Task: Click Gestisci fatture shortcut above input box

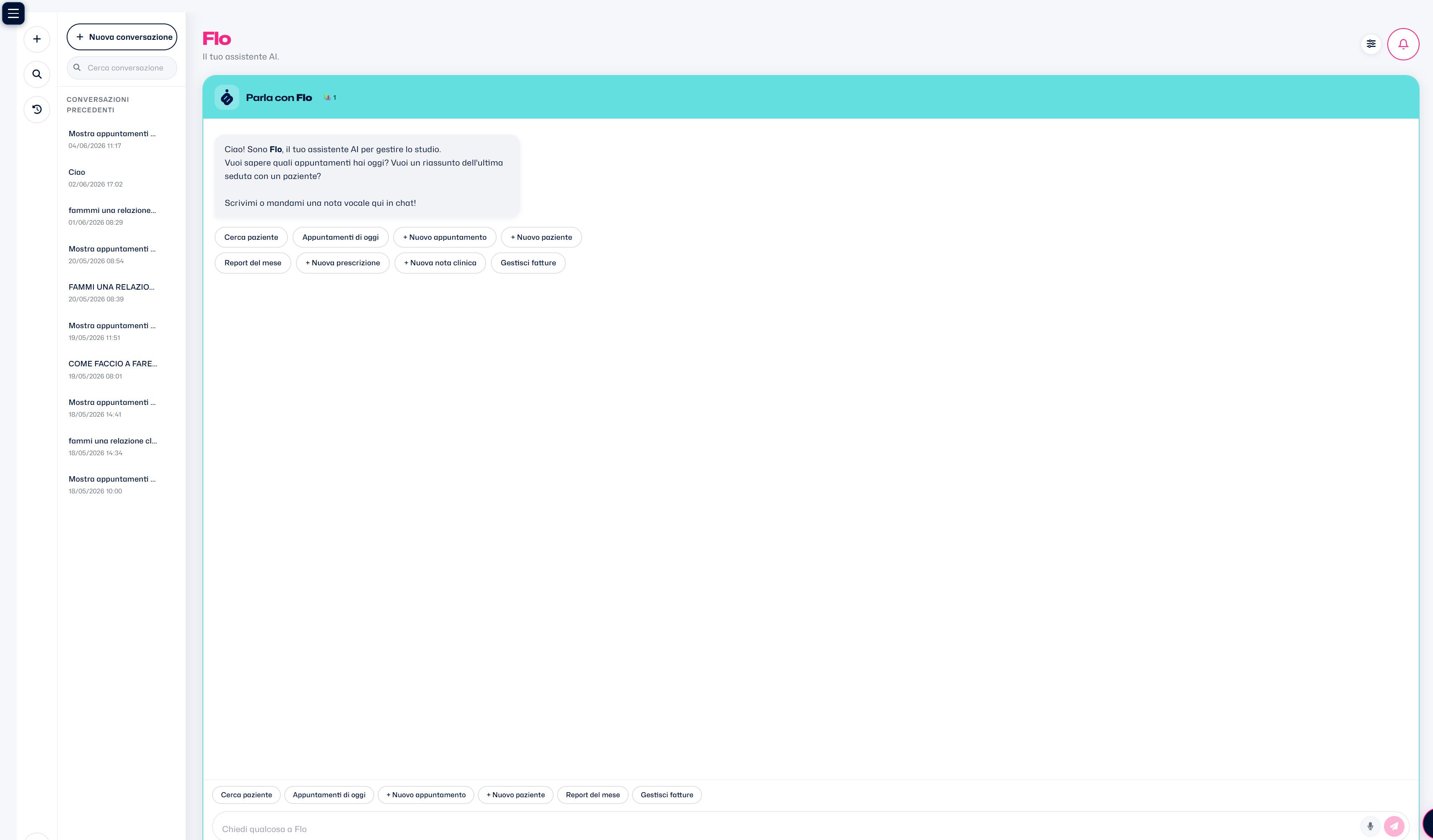Action: (666, 794)
